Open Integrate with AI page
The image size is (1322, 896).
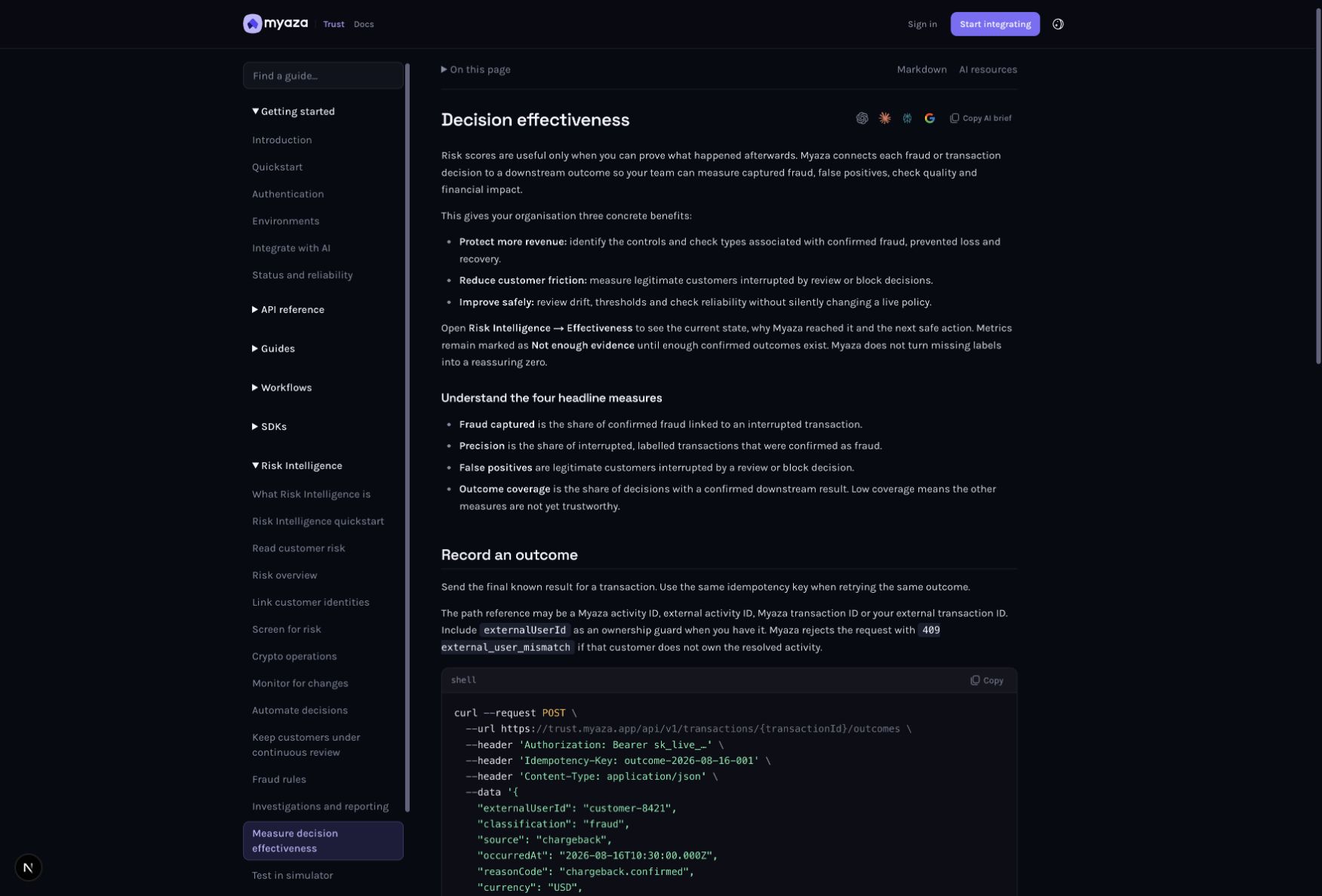(x=291, y=248)
